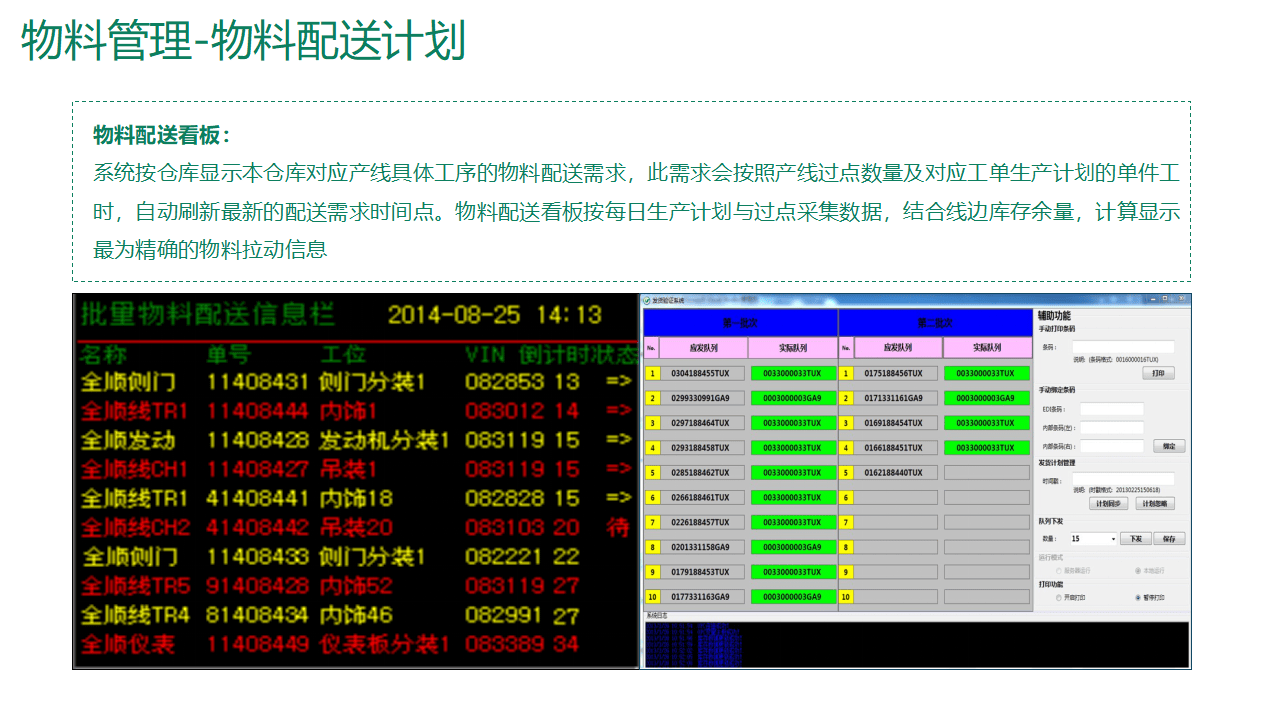The width and height of the screenshot is (1280, 720).
Task: Click order number 11408431 on the board
Action: 258,382
